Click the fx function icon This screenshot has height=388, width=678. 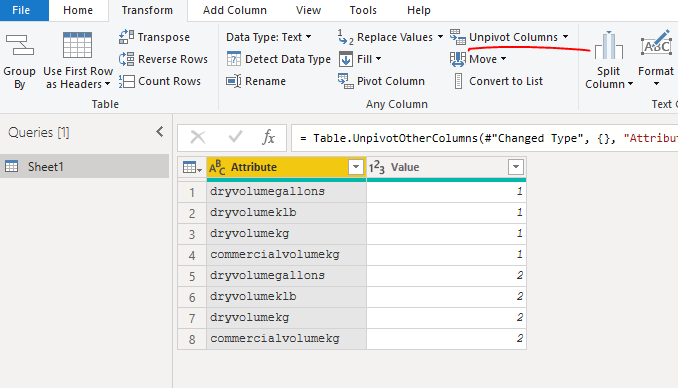tap(269, 138)
